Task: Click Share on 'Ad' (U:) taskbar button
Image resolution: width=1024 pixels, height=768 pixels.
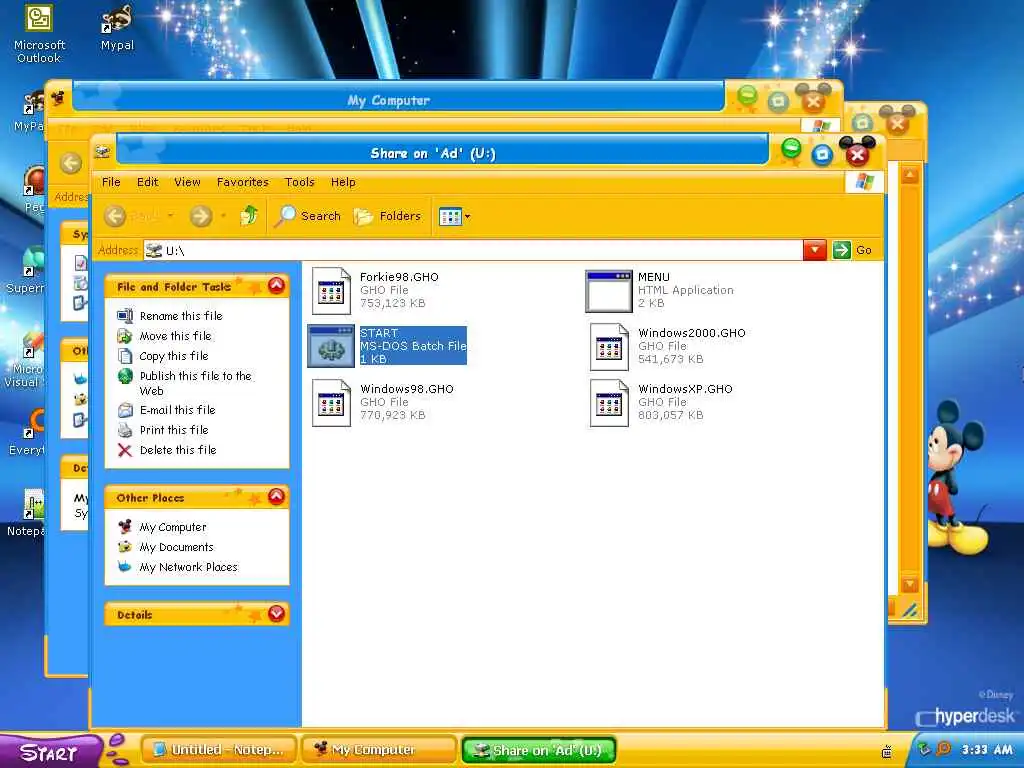Action: pos(539,750)
